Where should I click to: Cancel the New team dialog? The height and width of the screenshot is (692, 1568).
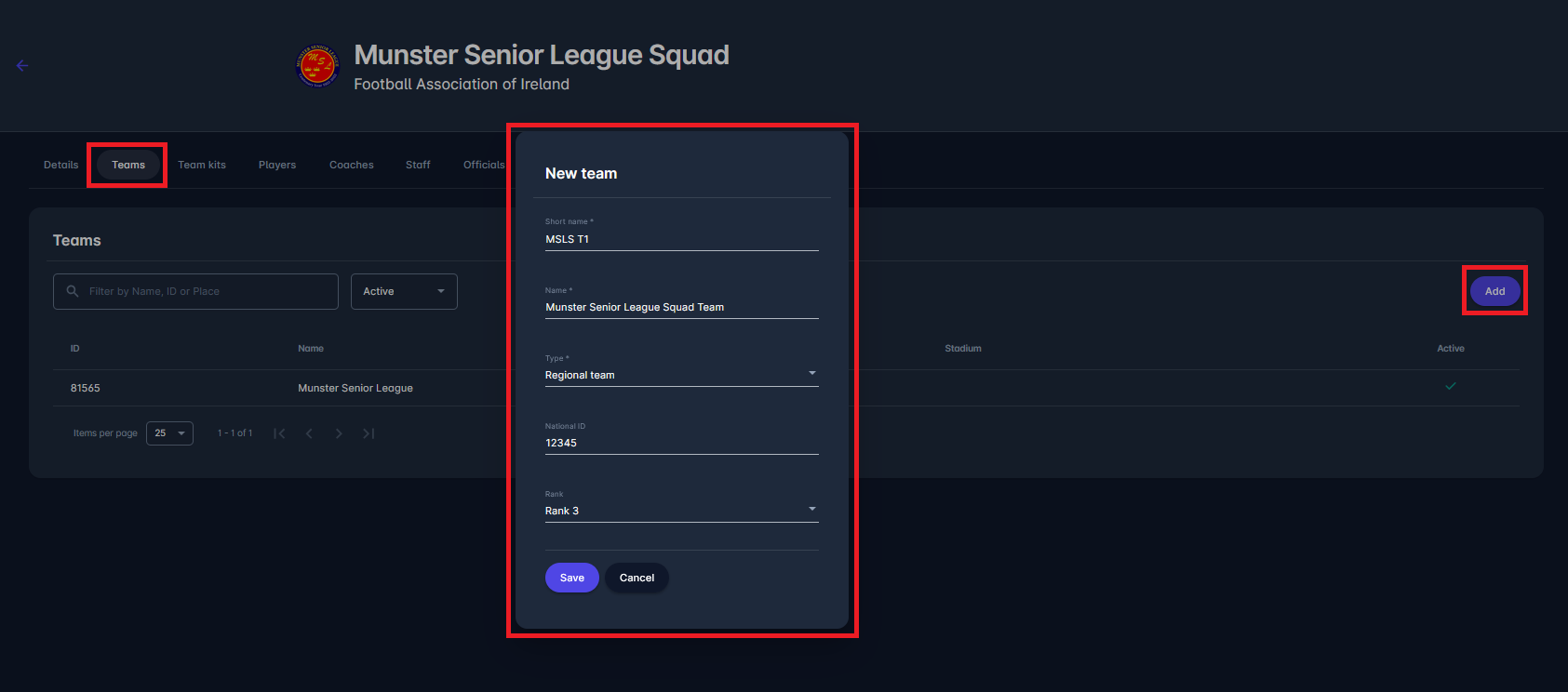point(637,578)
